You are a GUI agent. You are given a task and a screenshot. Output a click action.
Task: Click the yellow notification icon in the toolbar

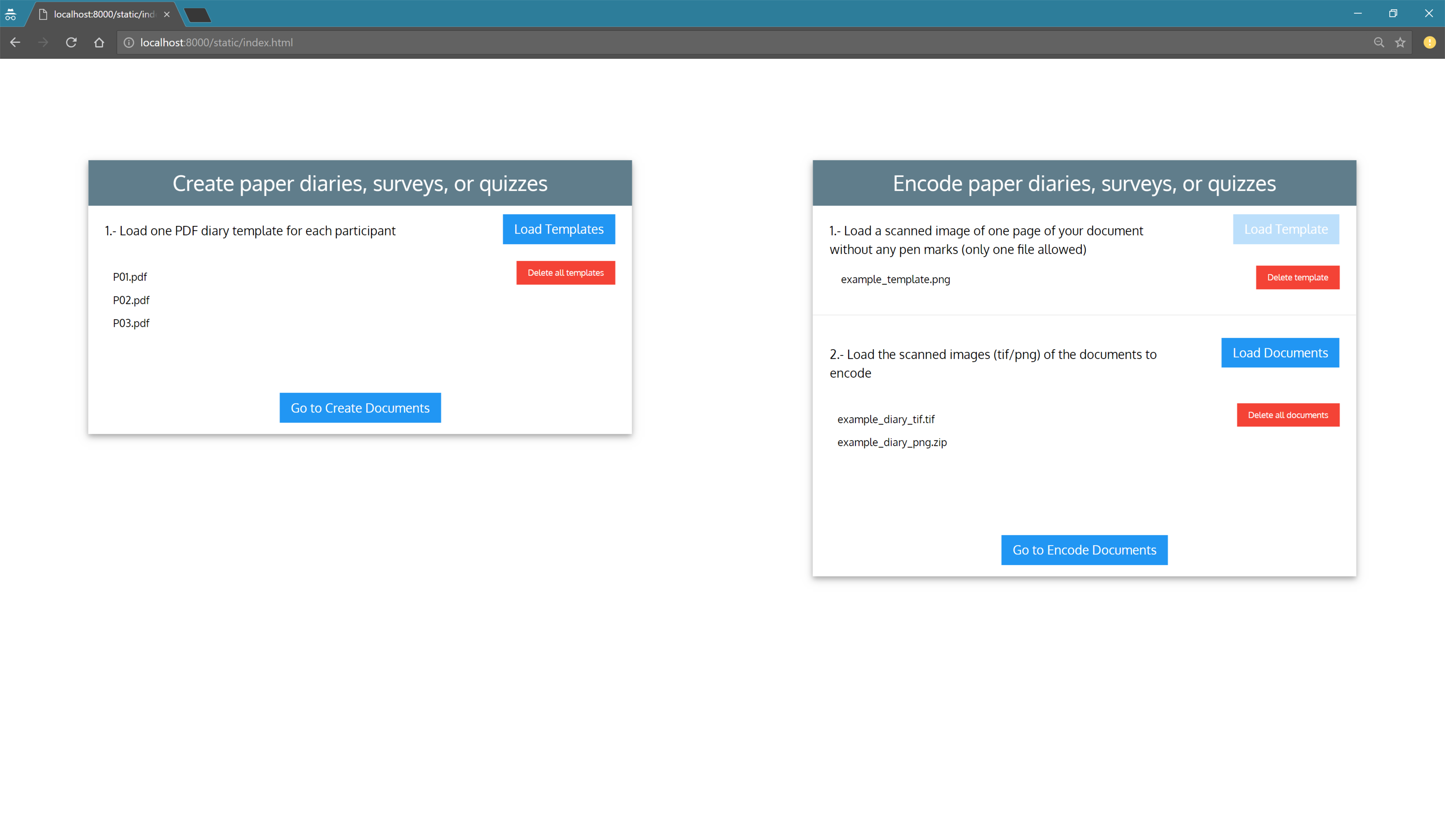[x=1430, y=42]
